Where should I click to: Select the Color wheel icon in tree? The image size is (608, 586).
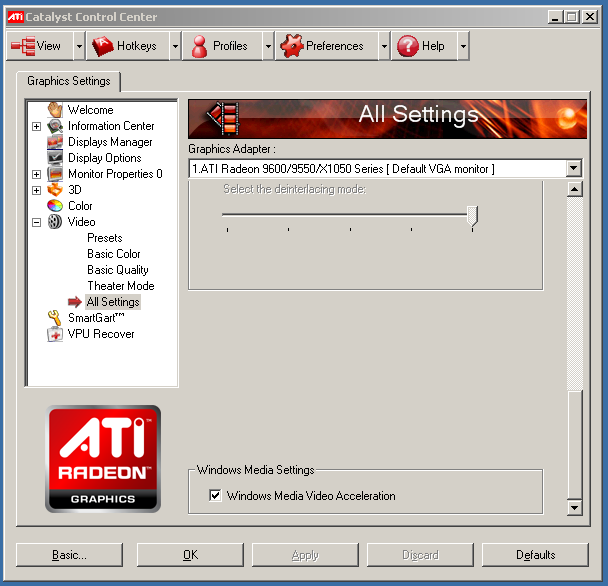point(55,206)
